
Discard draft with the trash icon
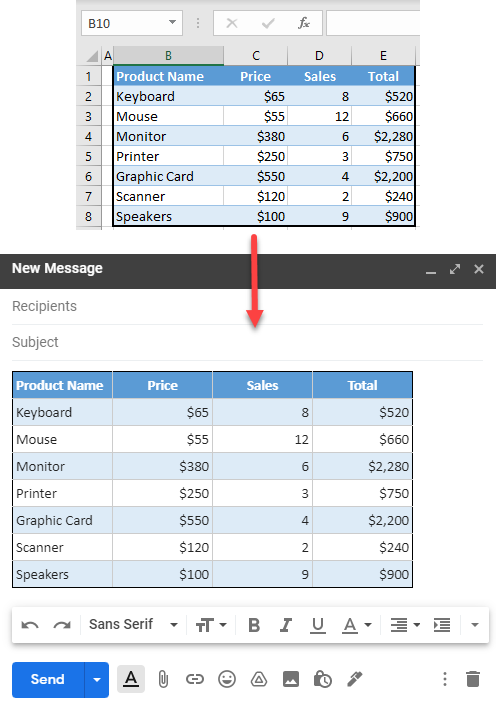click(x=473, y=679)
